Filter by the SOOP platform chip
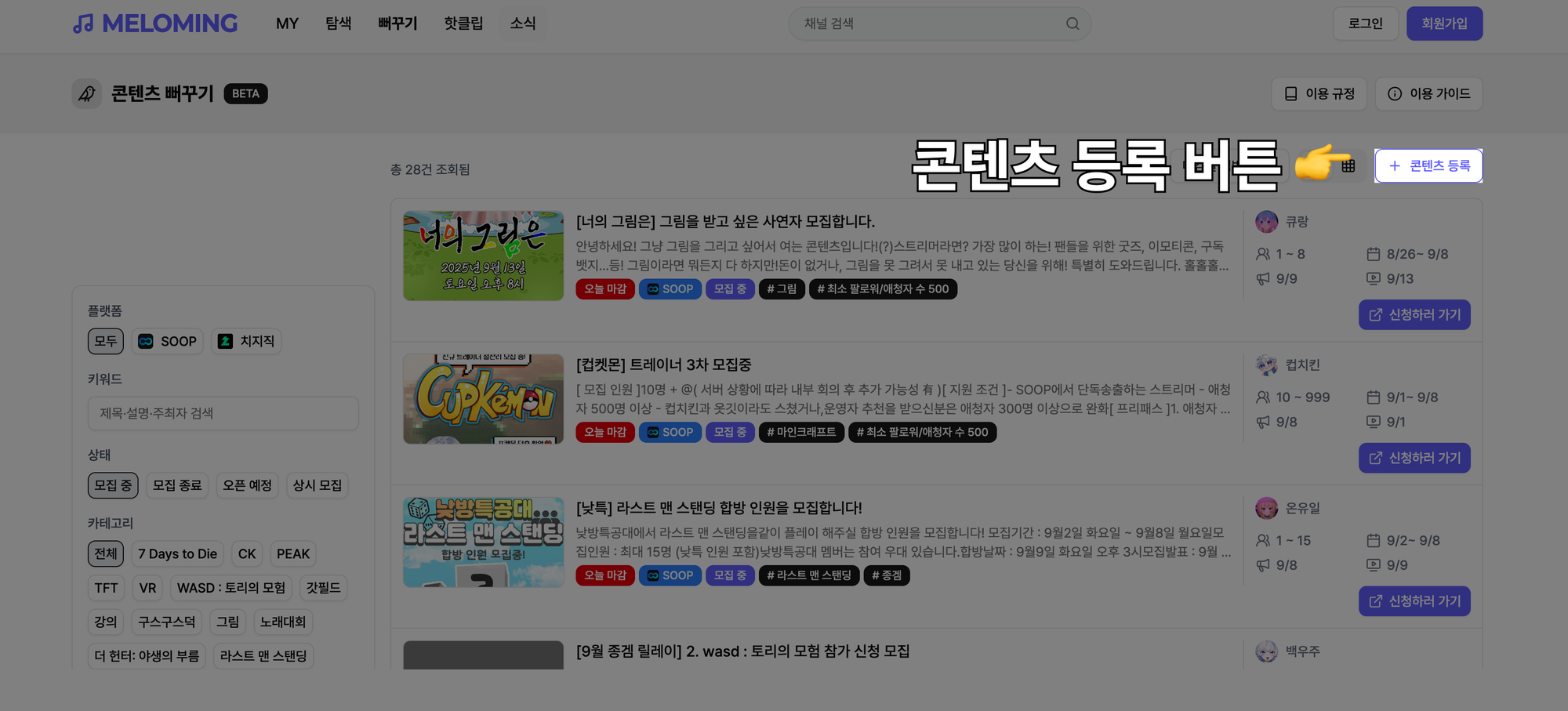1568x711 pixels. pyautogui.click(x=168, y=341)
